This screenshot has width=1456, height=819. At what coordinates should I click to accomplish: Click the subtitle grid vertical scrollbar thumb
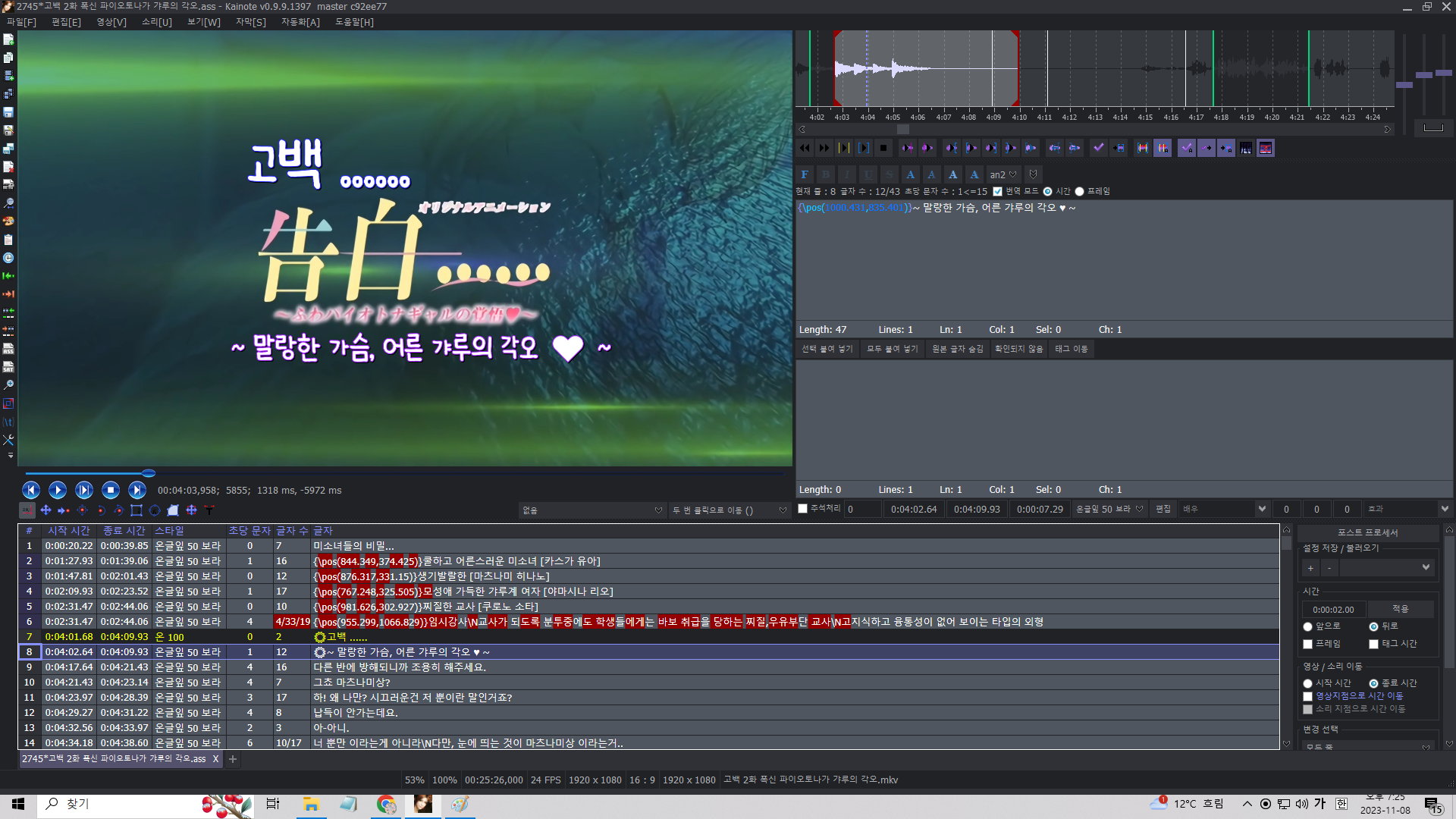[1286, 543]
